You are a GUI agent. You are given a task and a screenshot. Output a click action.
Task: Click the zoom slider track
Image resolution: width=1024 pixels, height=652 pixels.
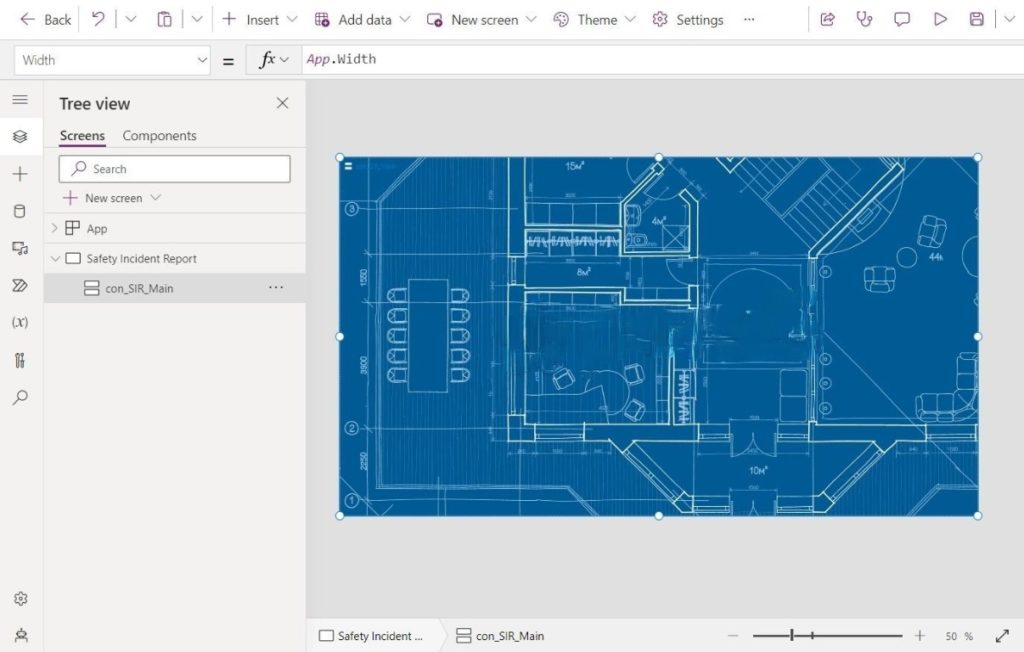[827, 635]
